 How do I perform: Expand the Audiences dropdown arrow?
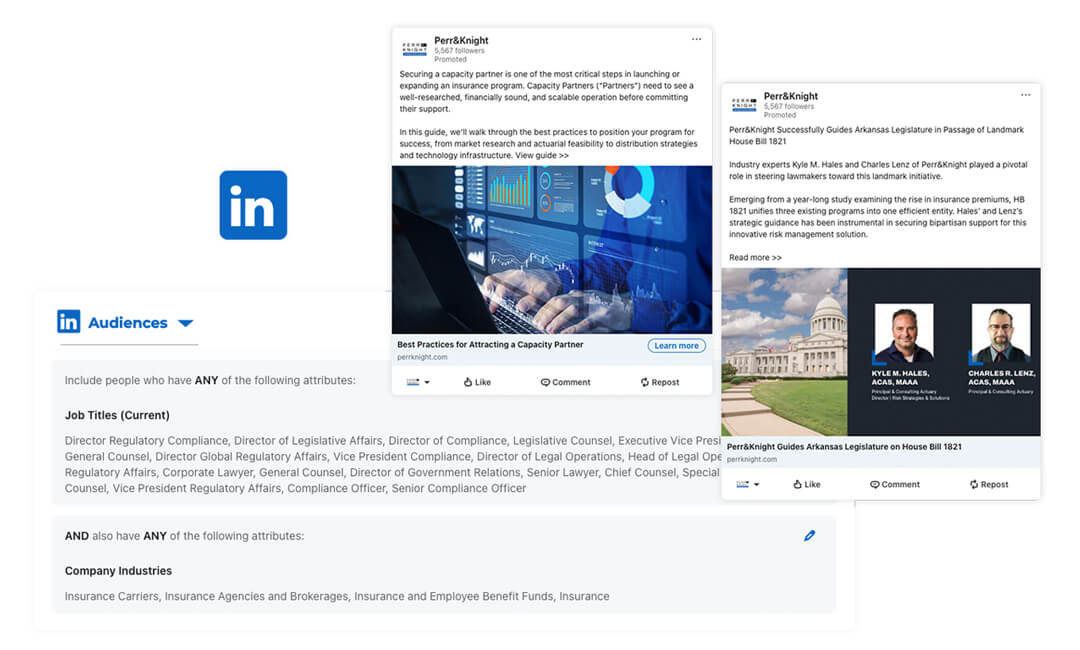pos(185,323)
